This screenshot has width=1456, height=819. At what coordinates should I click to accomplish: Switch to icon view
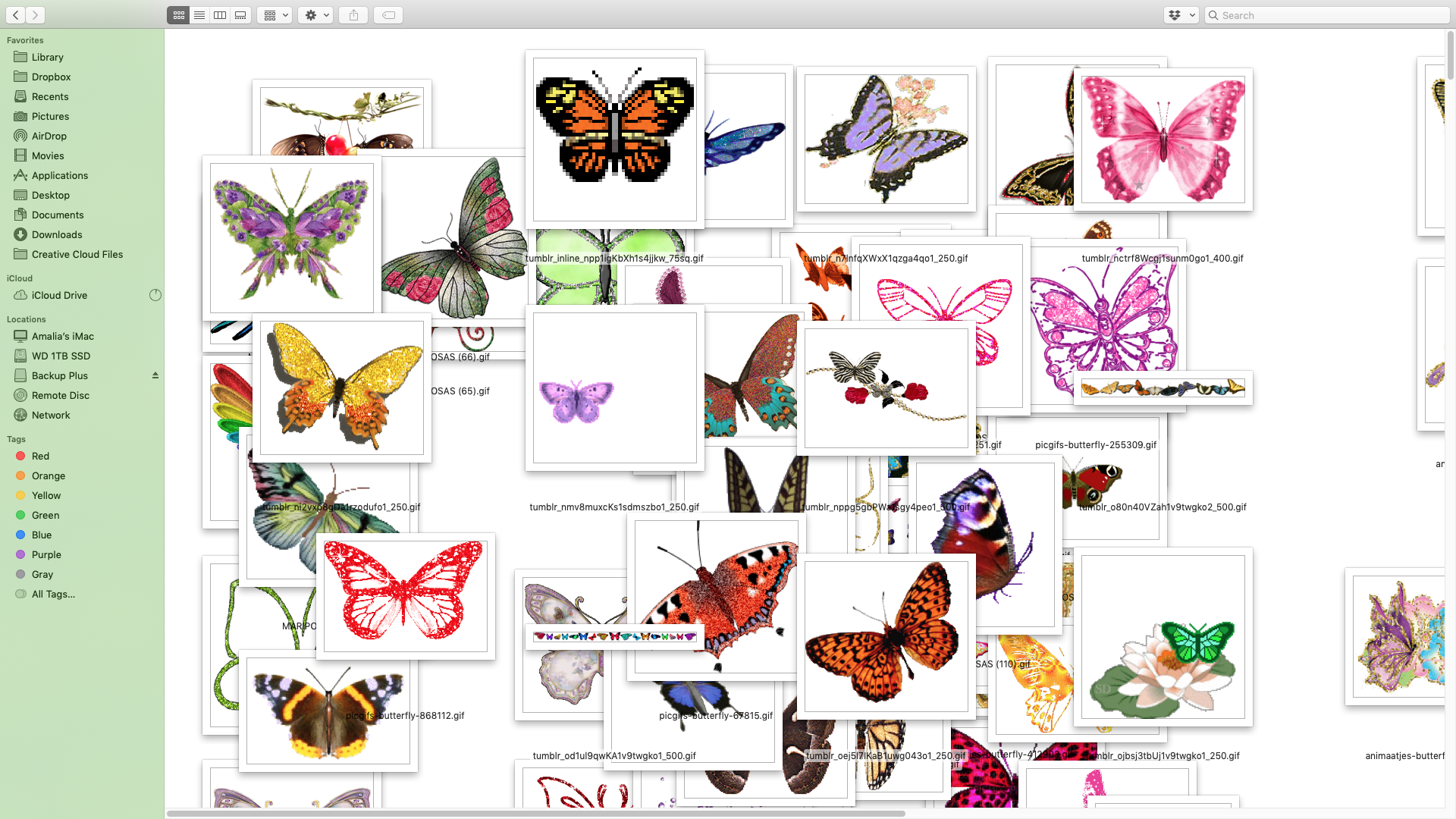[178, 15]
